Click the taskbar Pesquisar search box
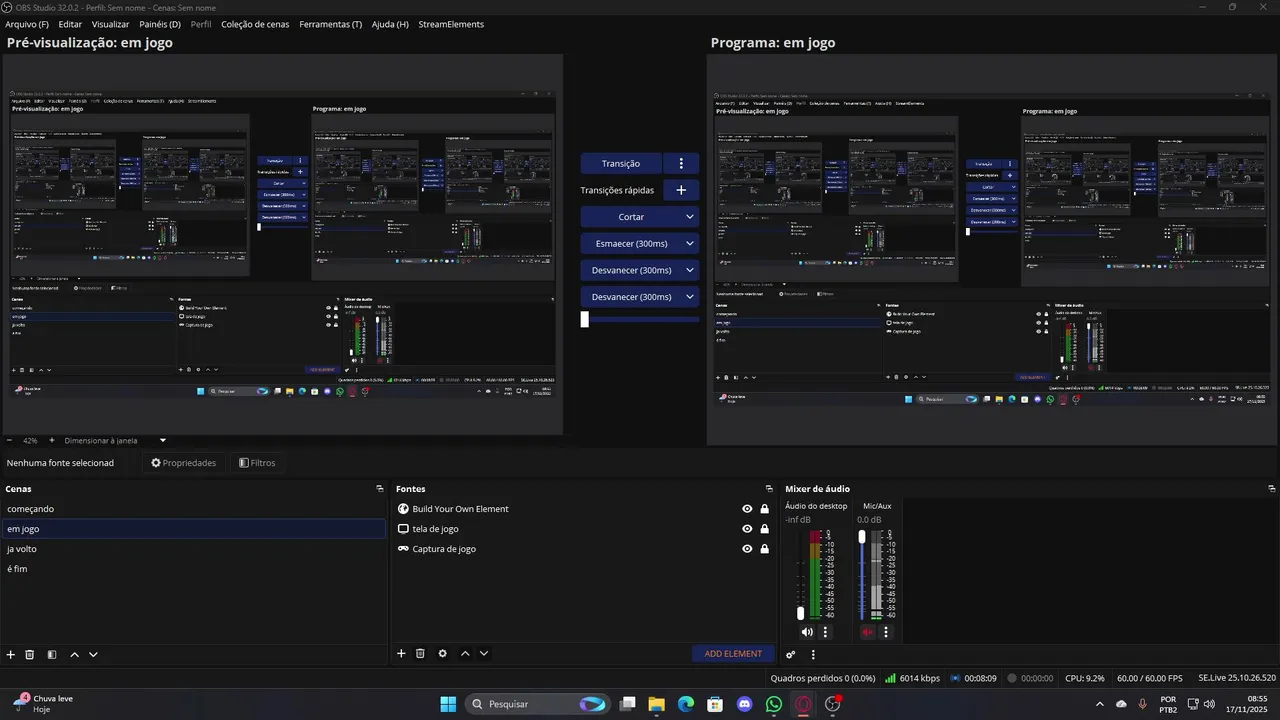This screenshot has height=720, width=1280. [538, 704]
